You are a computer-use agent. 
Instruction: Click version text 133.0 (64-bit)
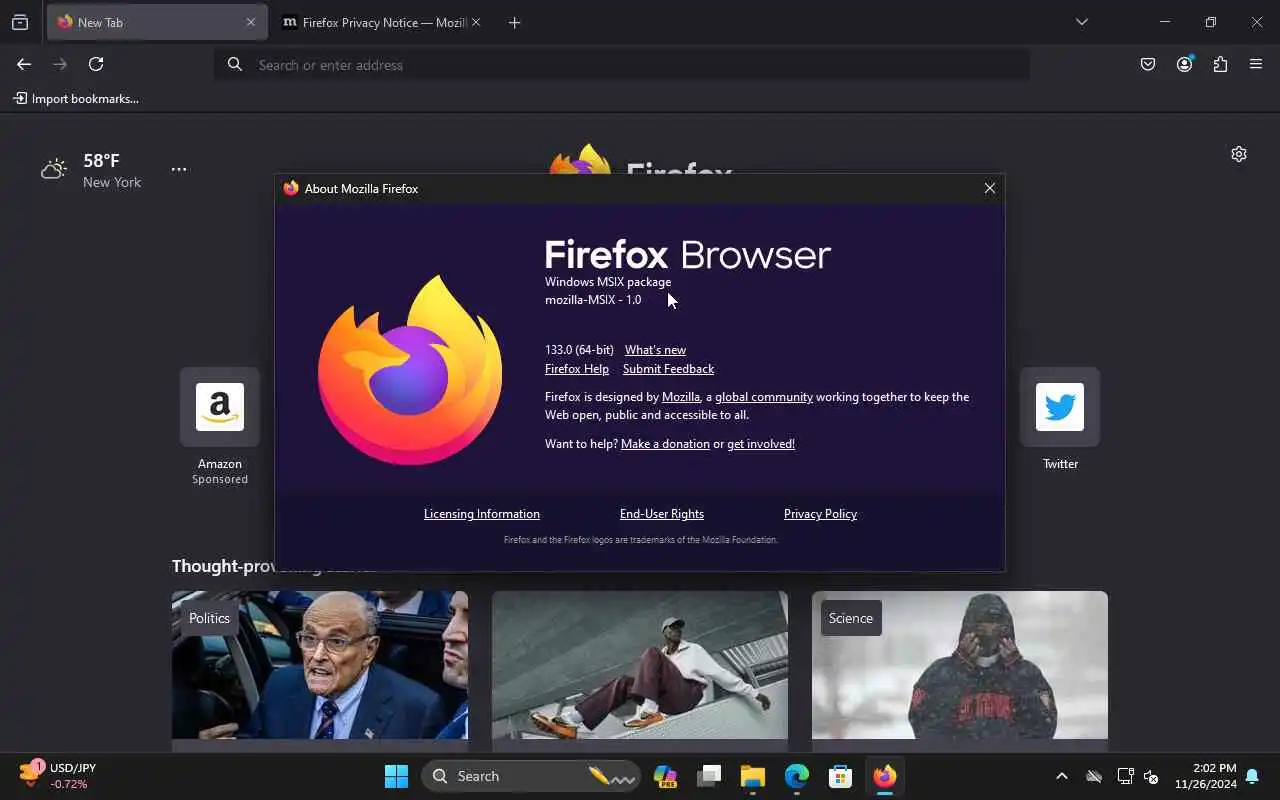pos(579,350)
